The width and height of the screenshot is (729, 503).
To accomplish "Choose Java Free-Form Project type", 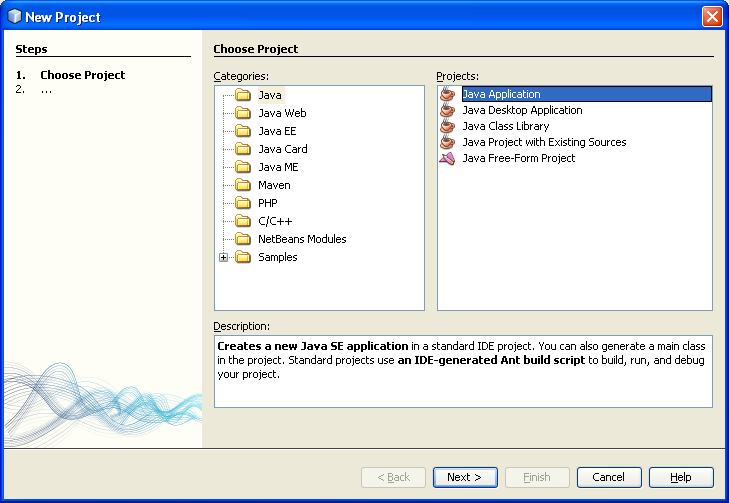I will tap(518, 158).
